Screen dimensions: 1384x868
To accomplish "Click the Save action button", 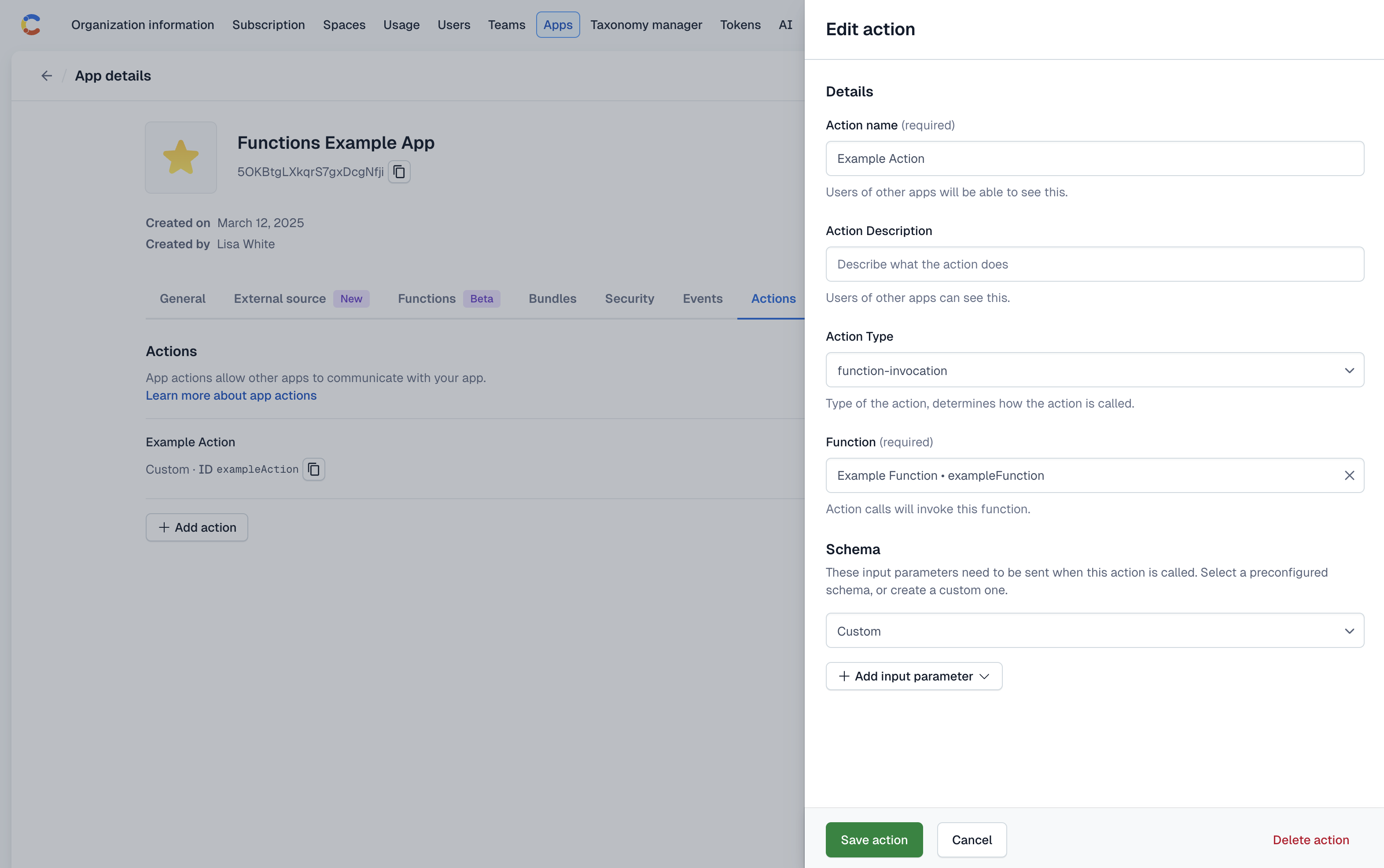I will click(874, 840).
